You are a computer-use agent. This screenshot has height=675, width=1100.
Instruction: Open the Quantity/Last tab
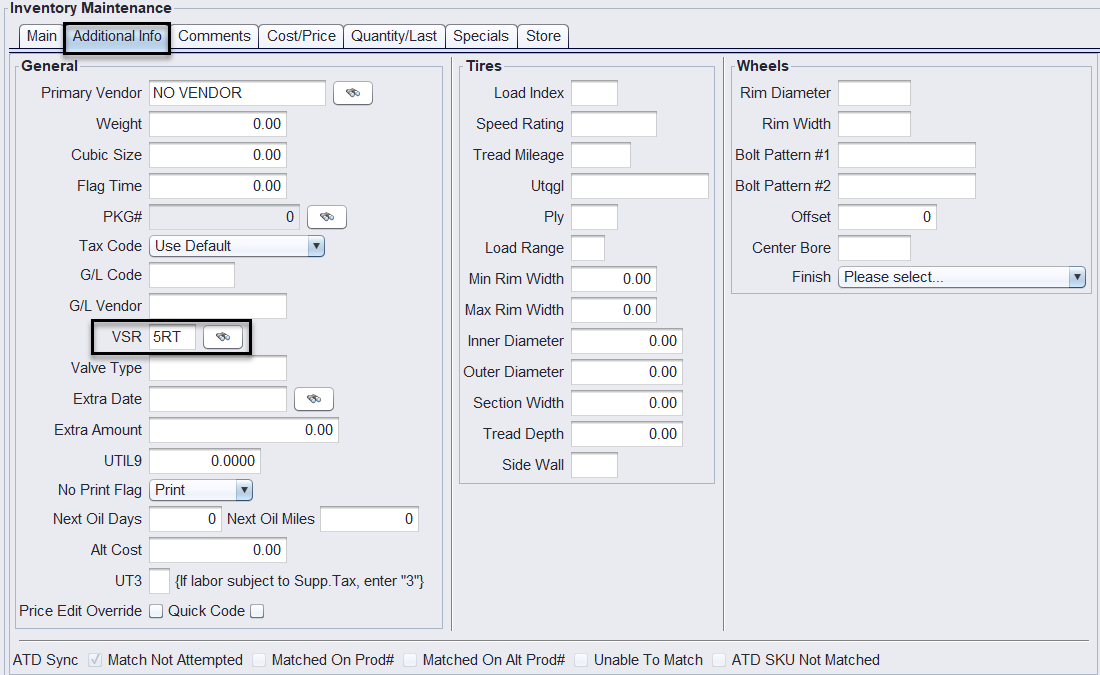[x=394, y=36]
